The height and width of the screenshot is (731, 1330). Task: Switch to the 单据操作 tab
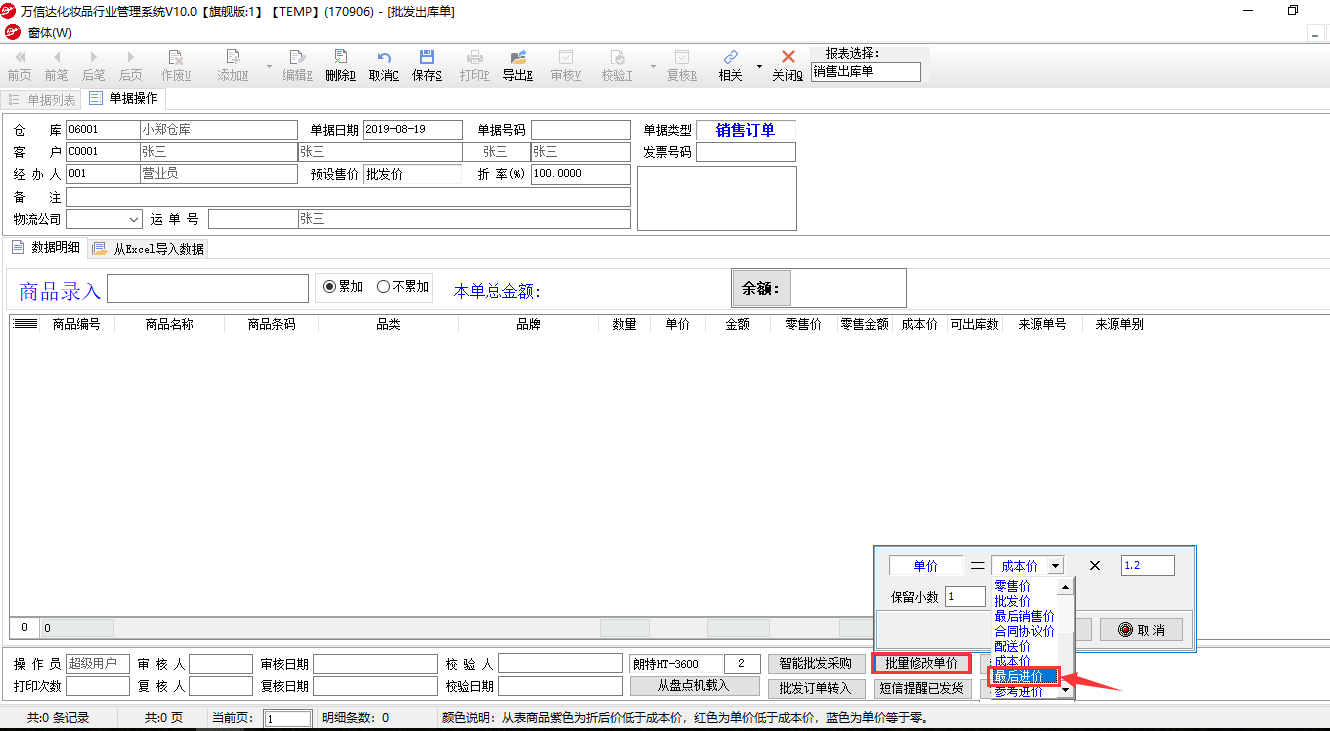[123, 98]
